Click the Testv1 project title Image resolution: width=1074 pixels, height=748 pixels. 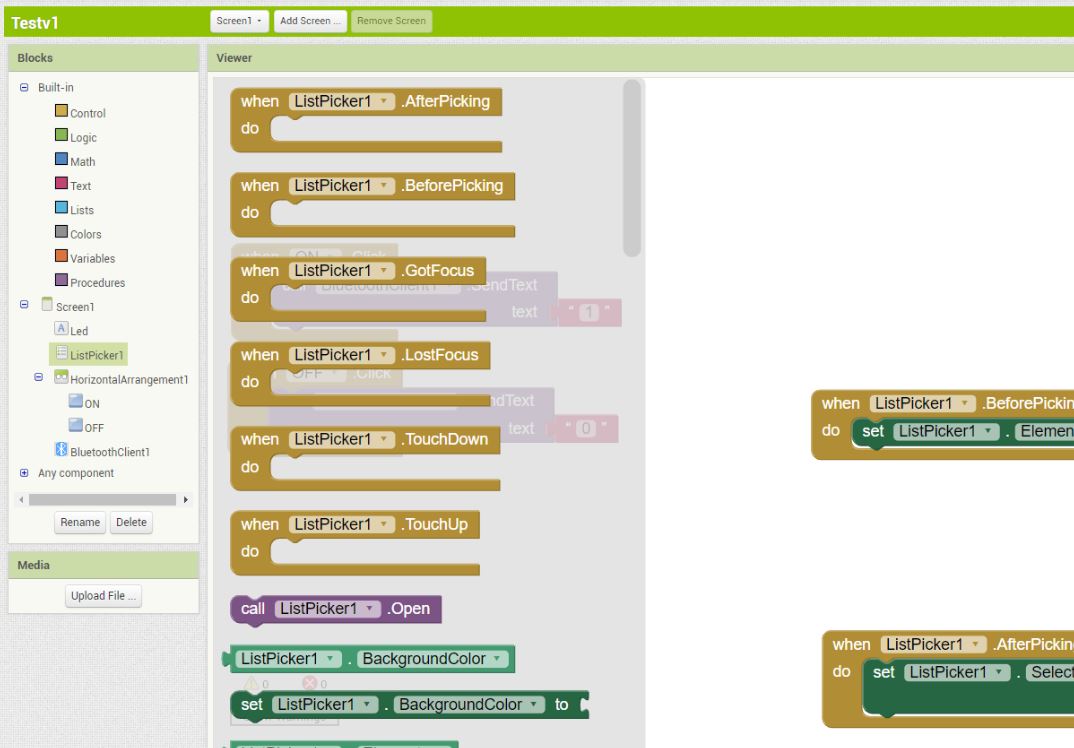click(35, 23)
